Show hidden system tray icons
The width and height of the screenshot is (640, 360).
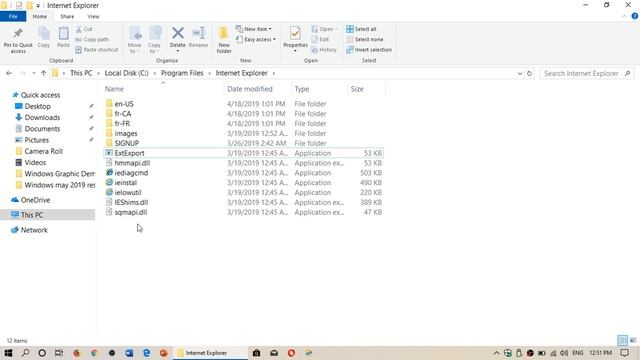[496, 353]
